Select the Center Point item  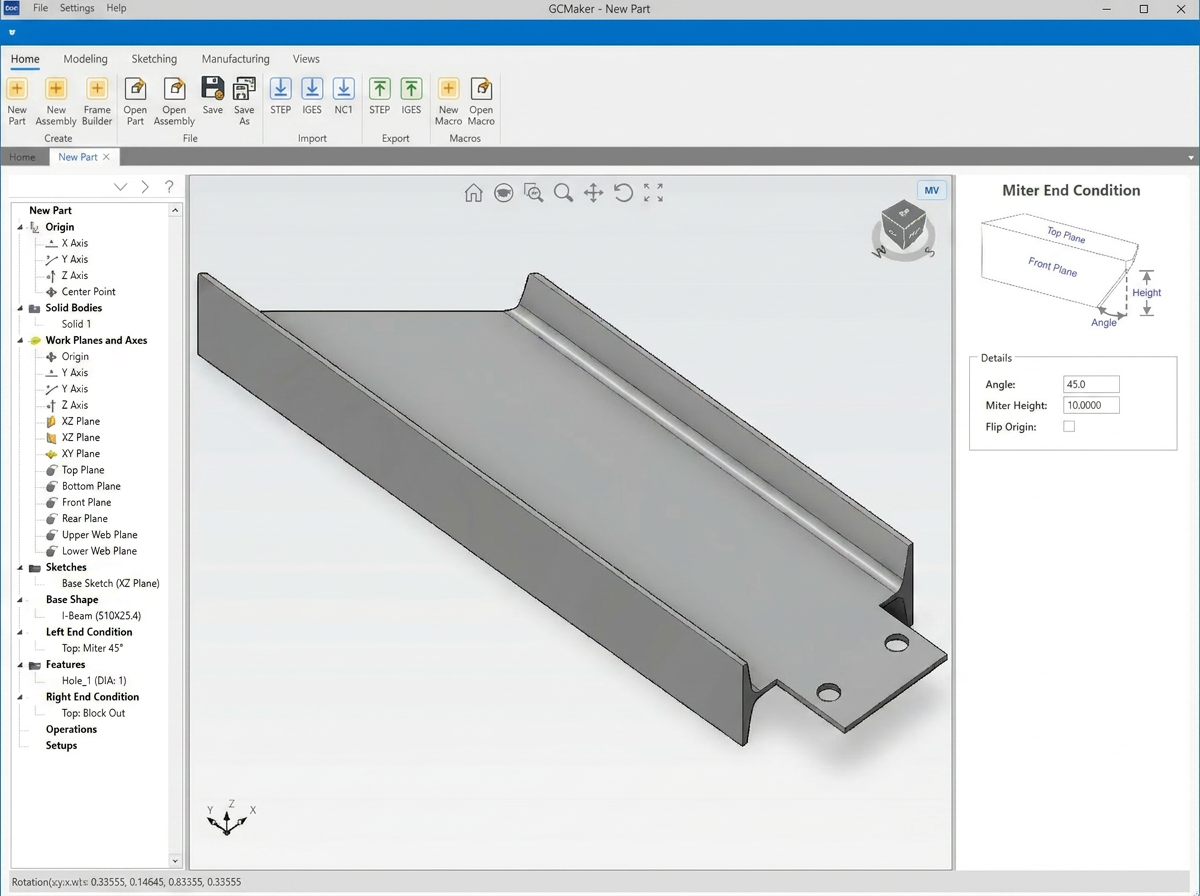click(x=88, y=292)
